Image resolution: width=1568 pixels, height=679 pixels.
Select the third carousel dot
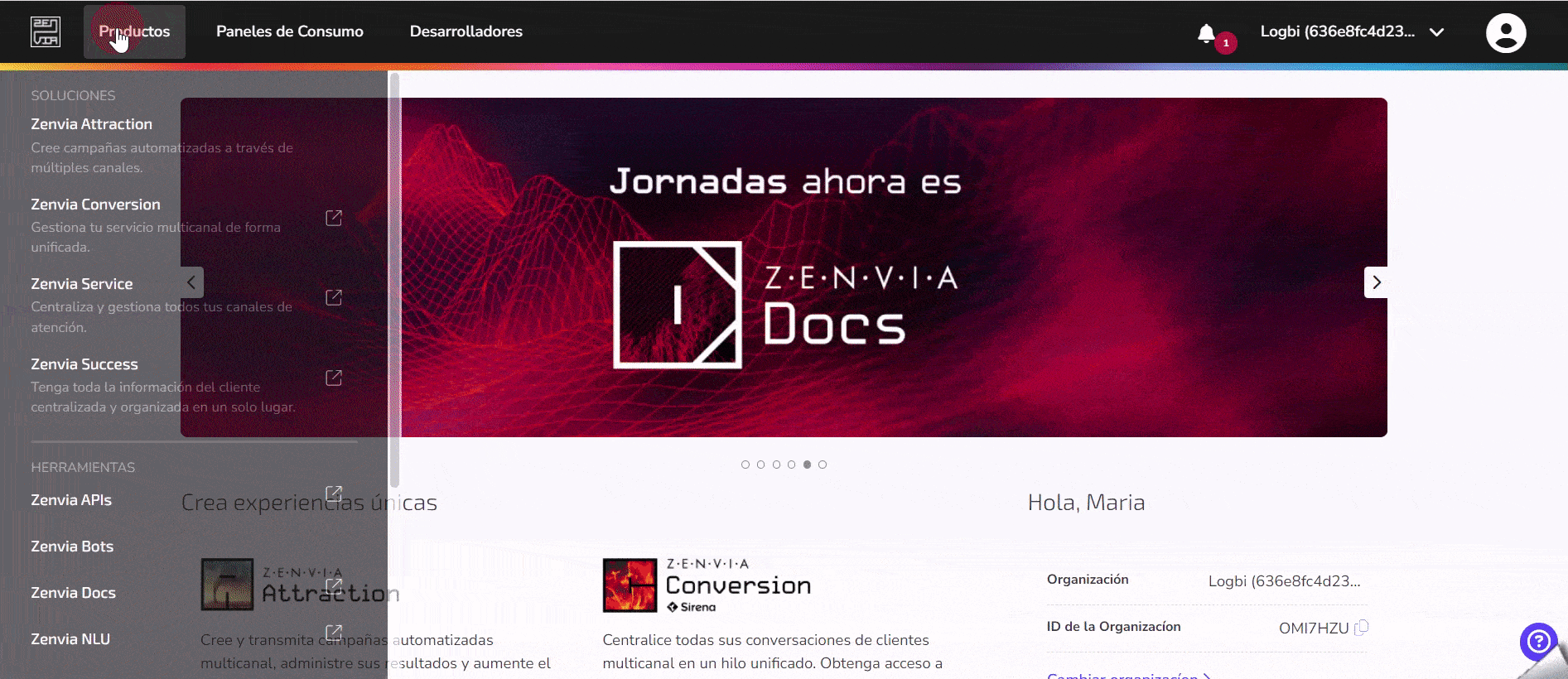pos(776,465)
